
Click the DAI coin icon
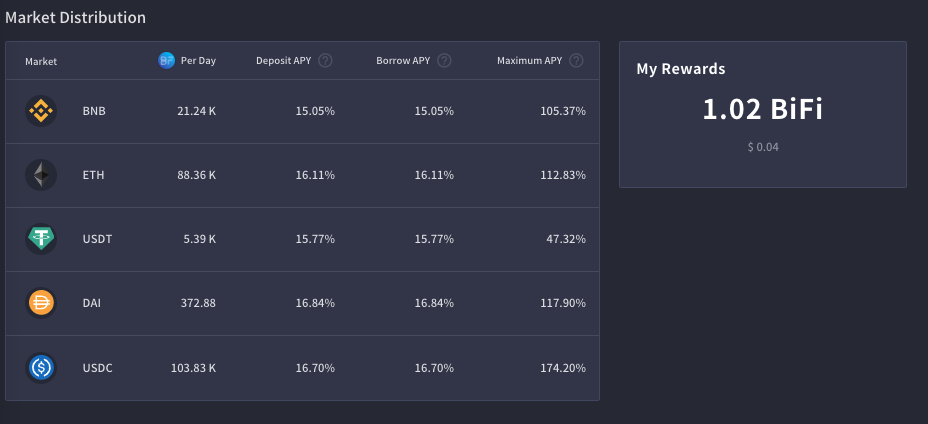click(x=41, y=303)
